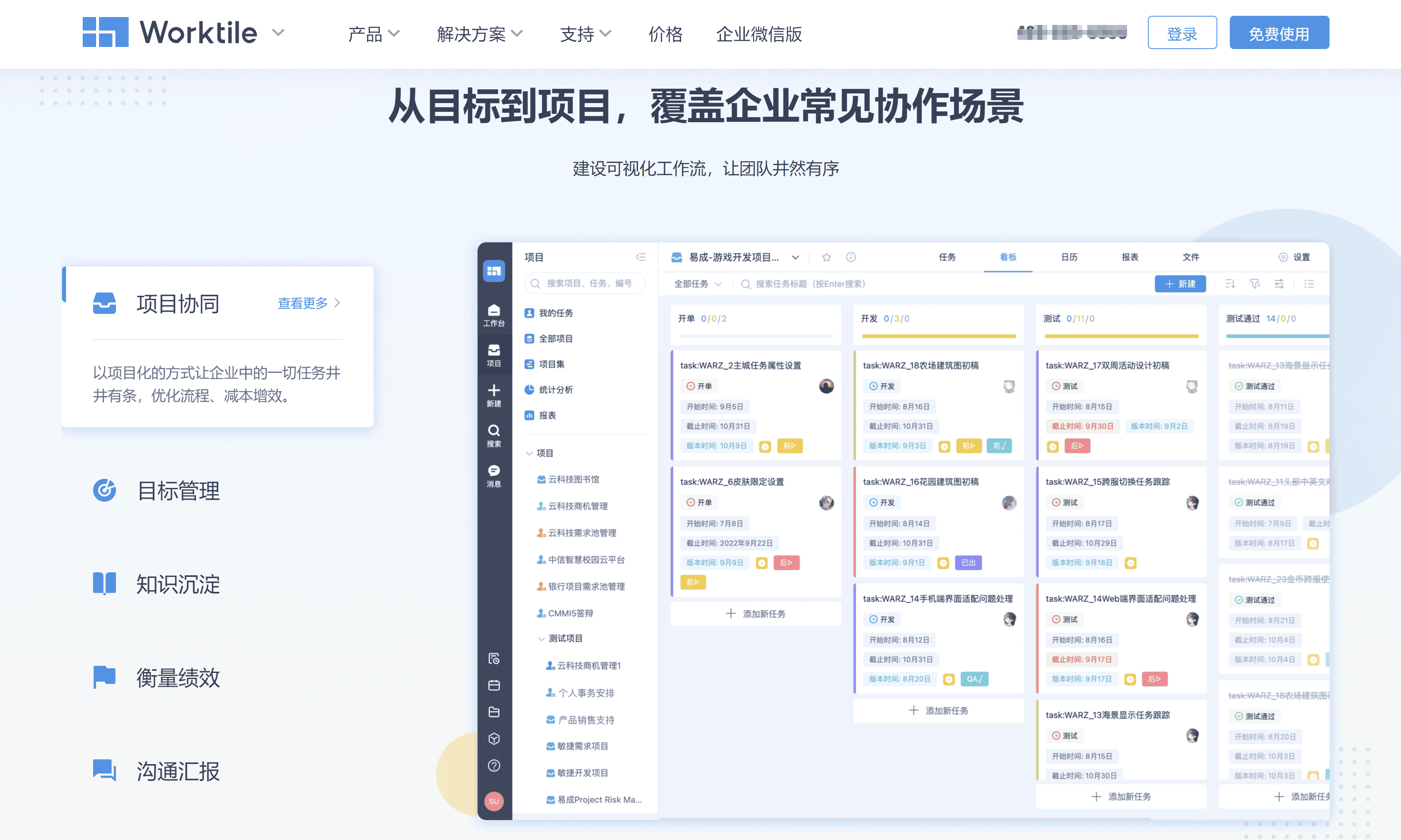Open the 价格 menu item
The height and width of the screenshot is (840, 1401).
click(x=665, y=34)
